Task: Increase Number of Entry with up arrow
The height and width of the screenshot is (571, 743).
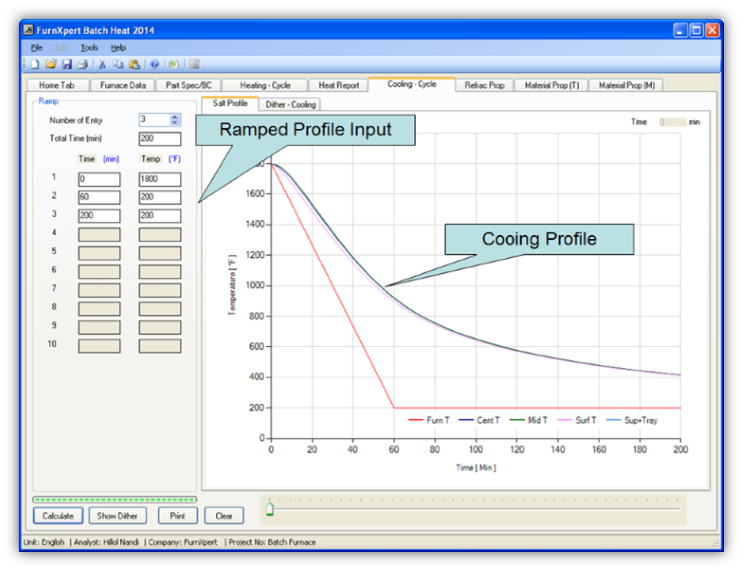Action: (175, 117)
